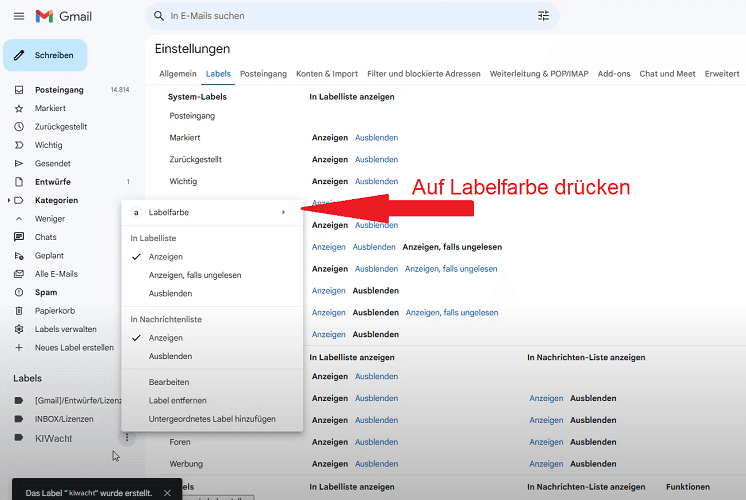Click the Alle E-Mails icon

[19, 274]
